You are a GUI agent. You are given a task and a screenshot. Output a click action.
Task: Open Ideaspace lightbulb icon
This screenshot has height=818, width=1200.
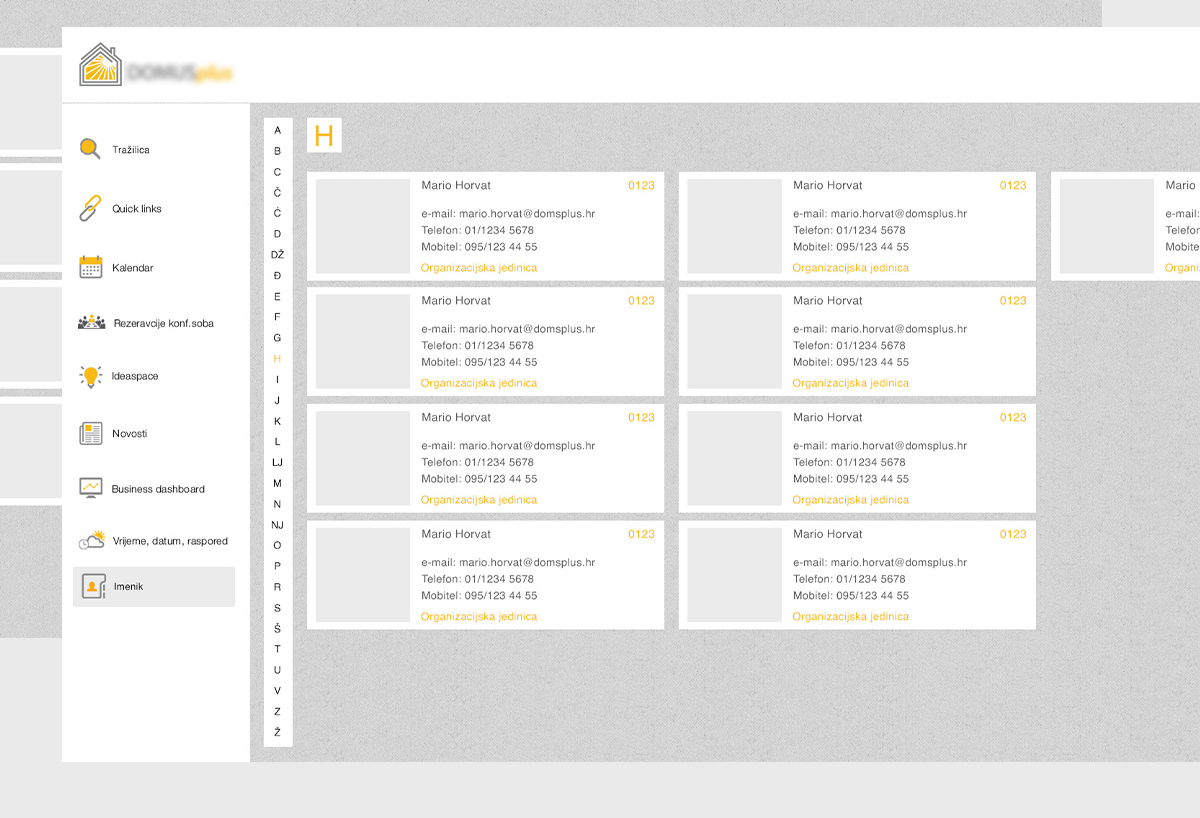click(91, 376)
